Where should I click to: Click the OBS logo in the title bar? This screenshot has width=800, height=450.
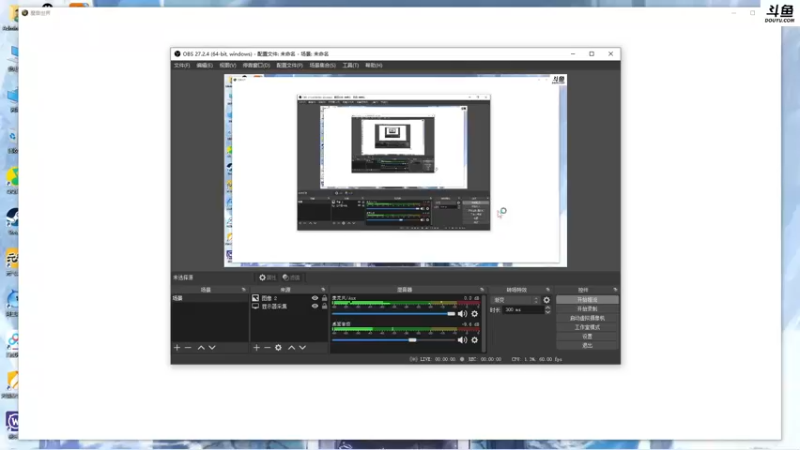[177, 54]
